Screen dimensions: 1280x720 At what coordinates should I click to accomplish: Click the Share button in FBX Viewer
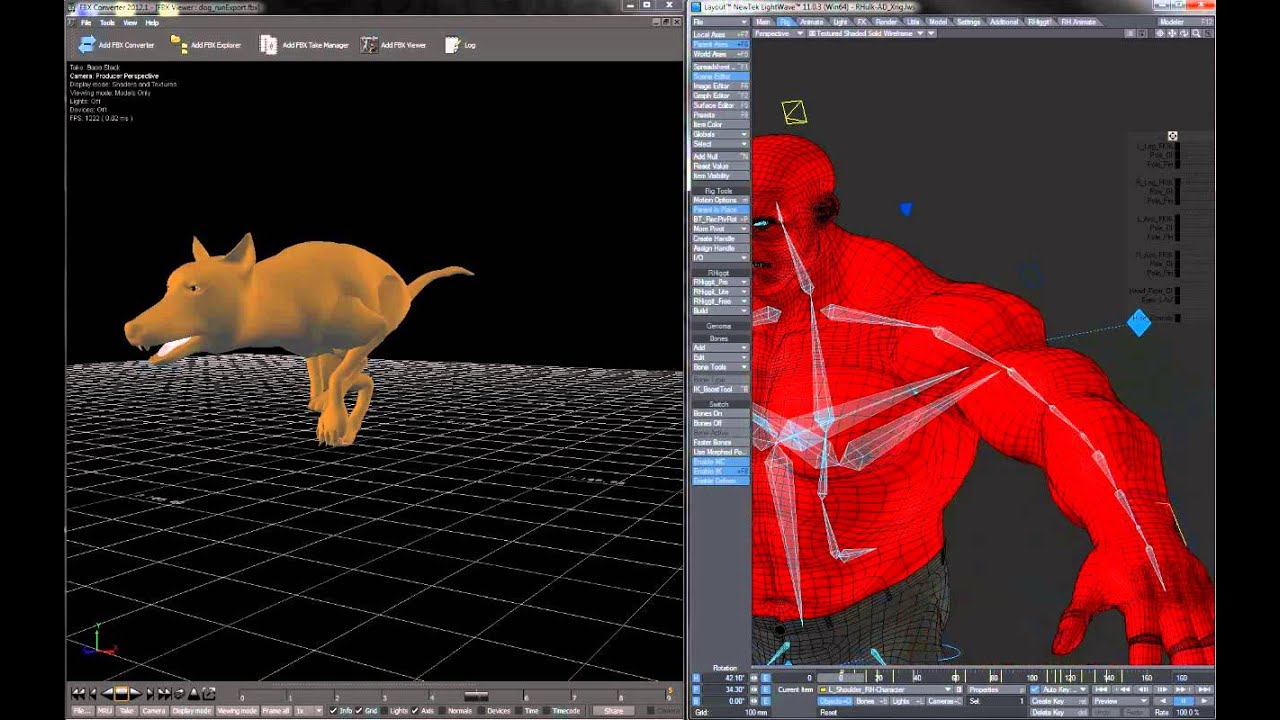click(614, 711)
